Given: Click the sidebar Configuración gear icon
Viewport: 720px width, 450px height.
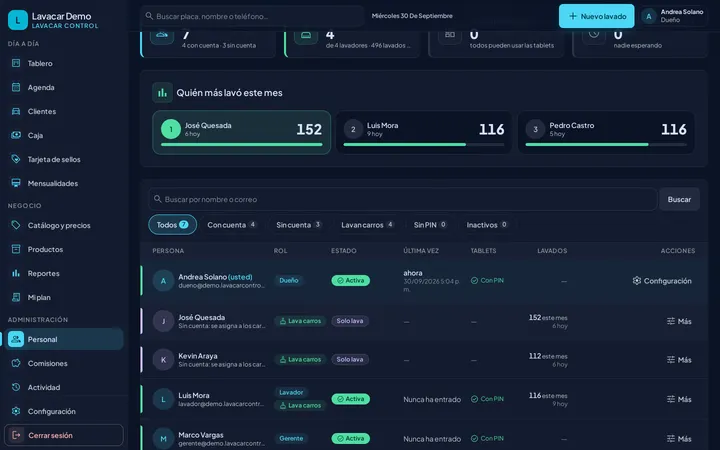Looking at the screenshot, I should (x=16, y=411).
